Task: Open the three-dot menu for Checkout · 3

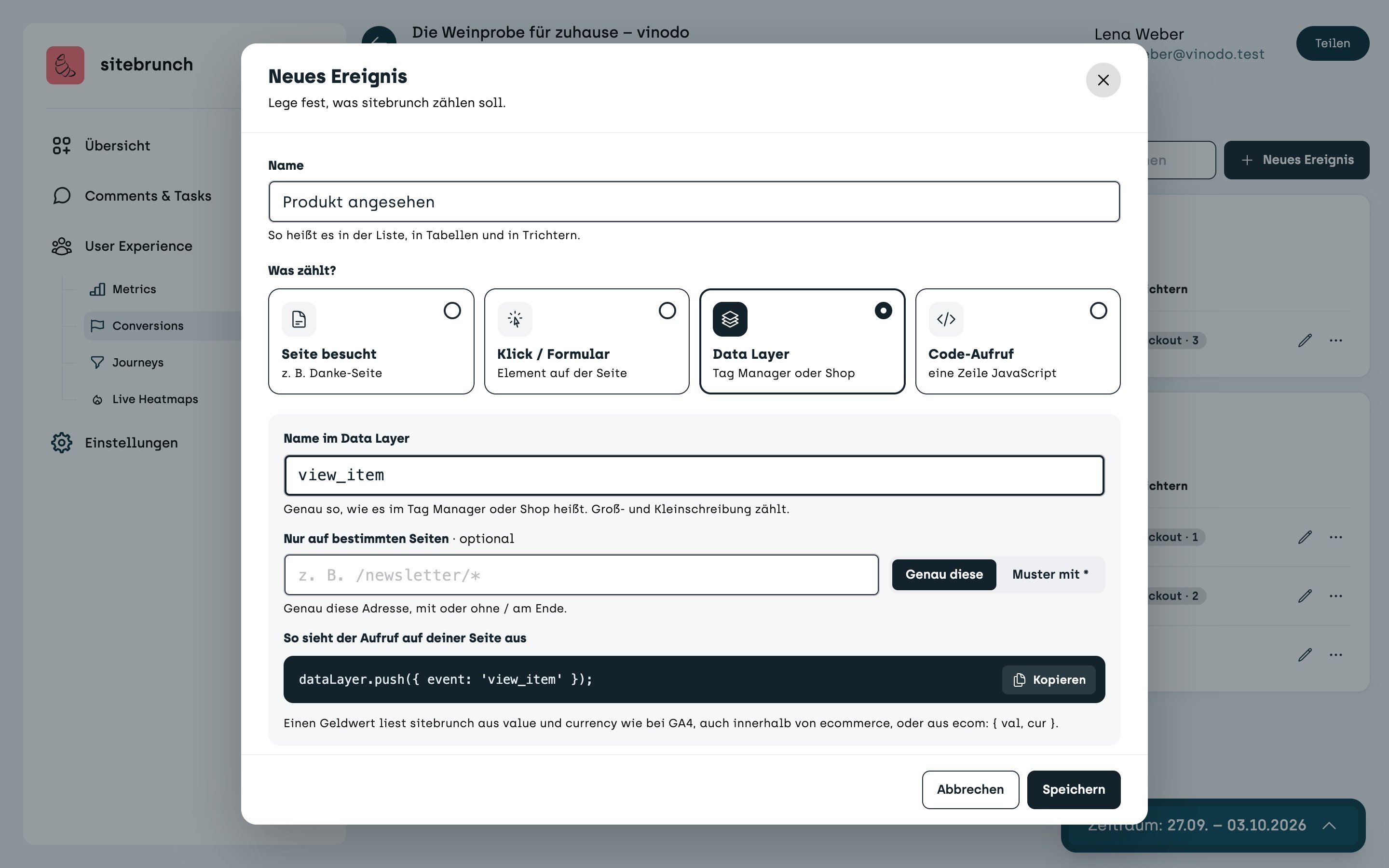Action: 1335,340
